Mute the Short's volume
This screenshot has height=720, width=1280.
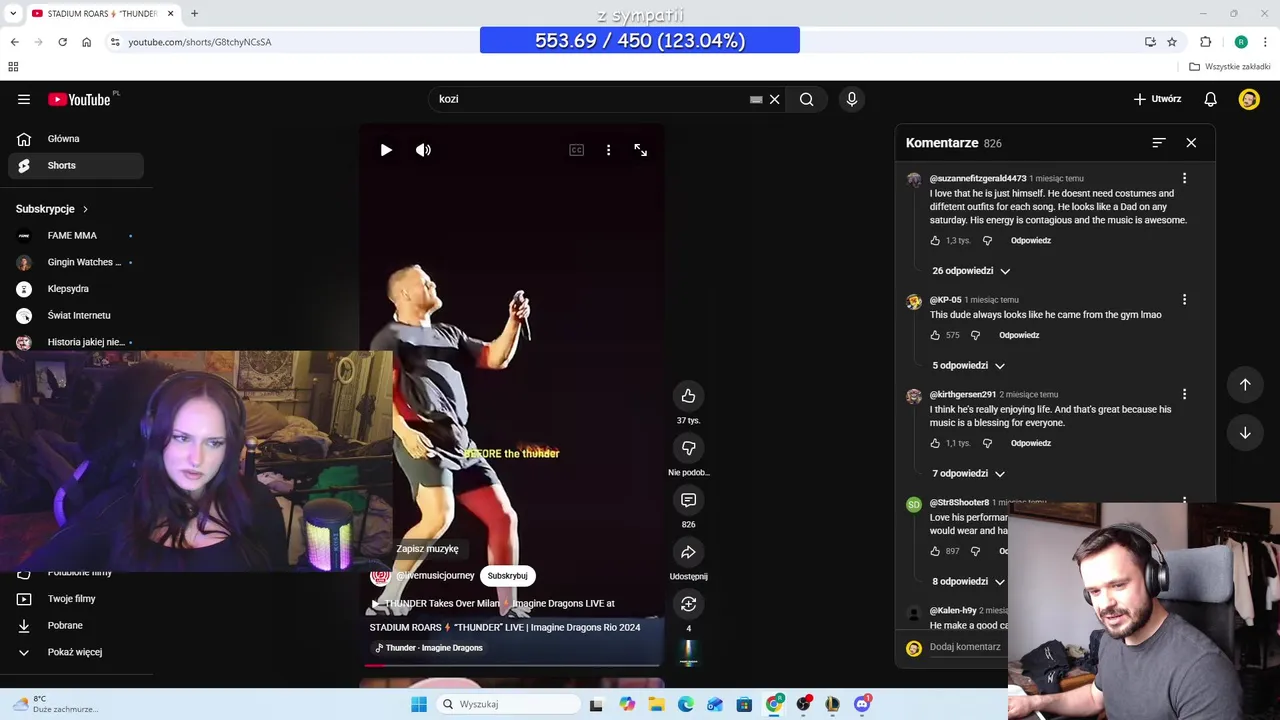point(424,150)
